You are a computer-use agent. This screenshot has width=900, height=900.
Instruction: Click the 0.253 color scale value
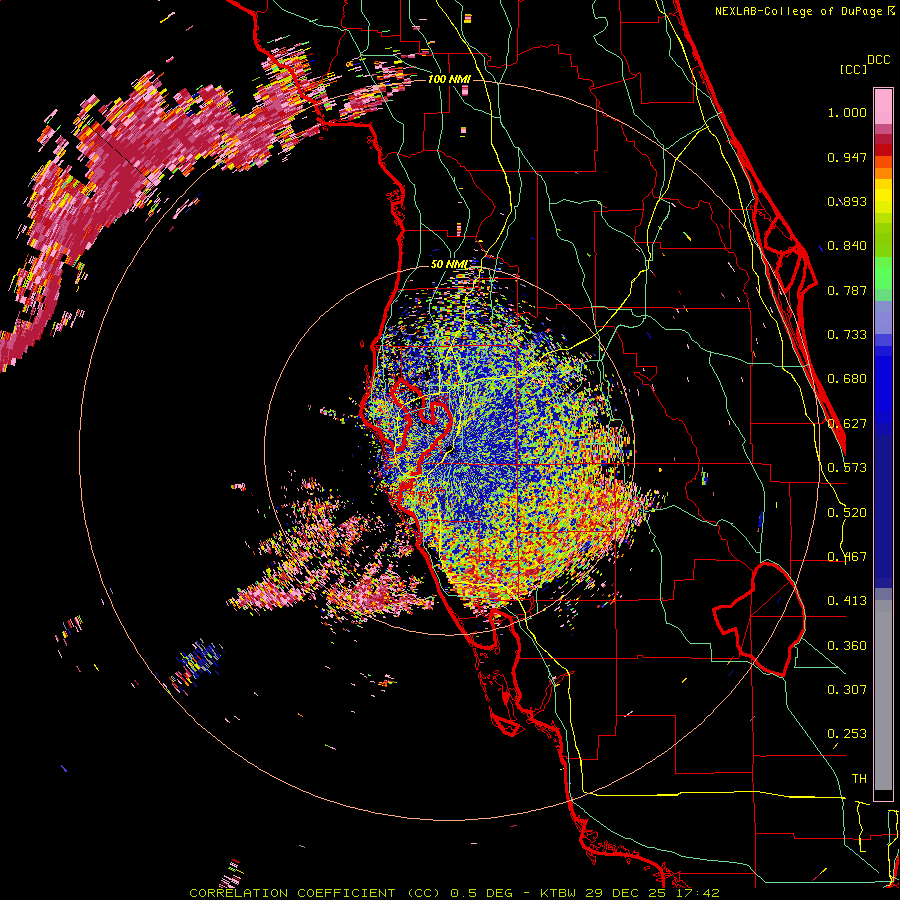pos(847,734)
